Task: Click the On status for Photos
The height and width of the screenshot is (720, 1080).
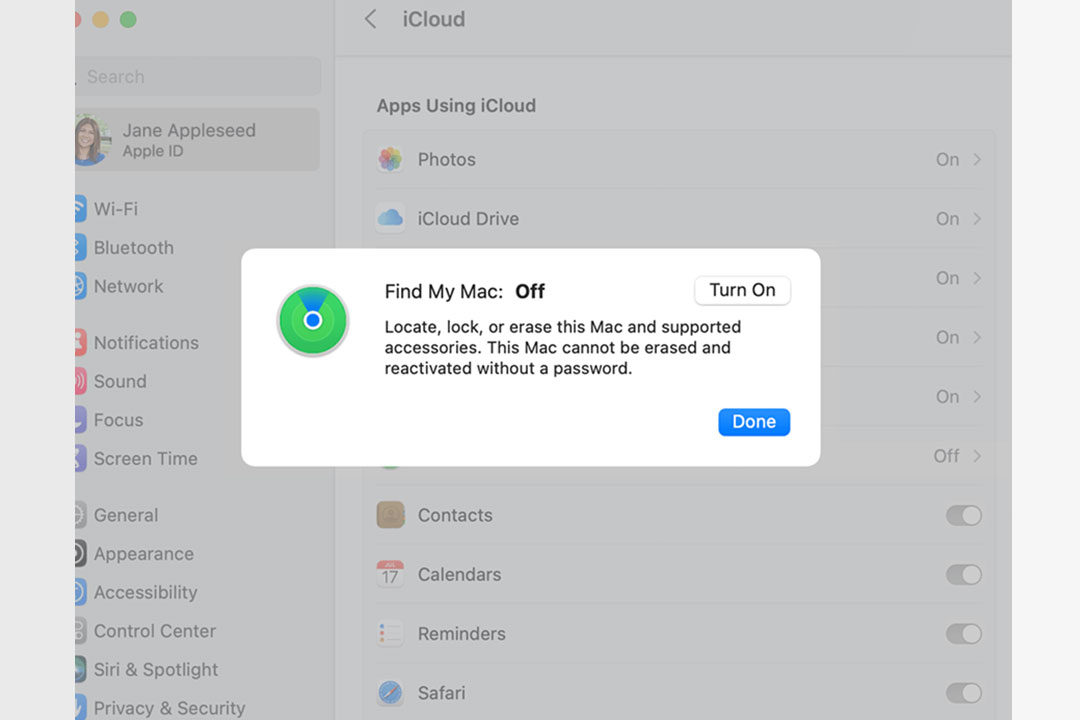Action: pyautogui.click(x=947, y=159)
